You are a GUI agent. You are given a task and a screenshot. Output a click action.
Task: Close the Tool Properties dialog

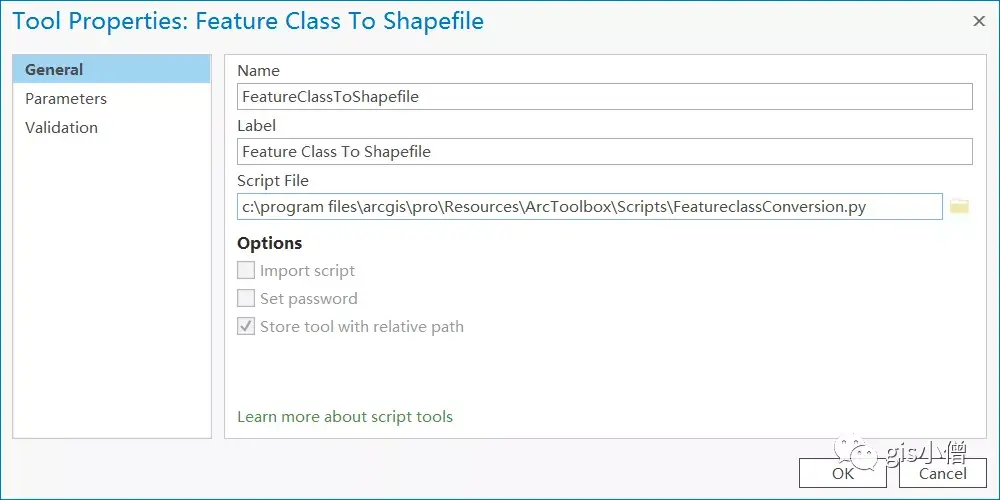pyautogui.click(x=978, y=21)
